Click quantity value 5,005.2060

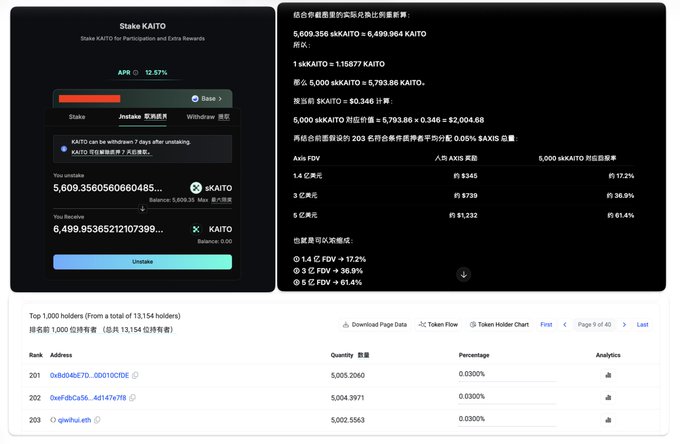tap(348, 375)
